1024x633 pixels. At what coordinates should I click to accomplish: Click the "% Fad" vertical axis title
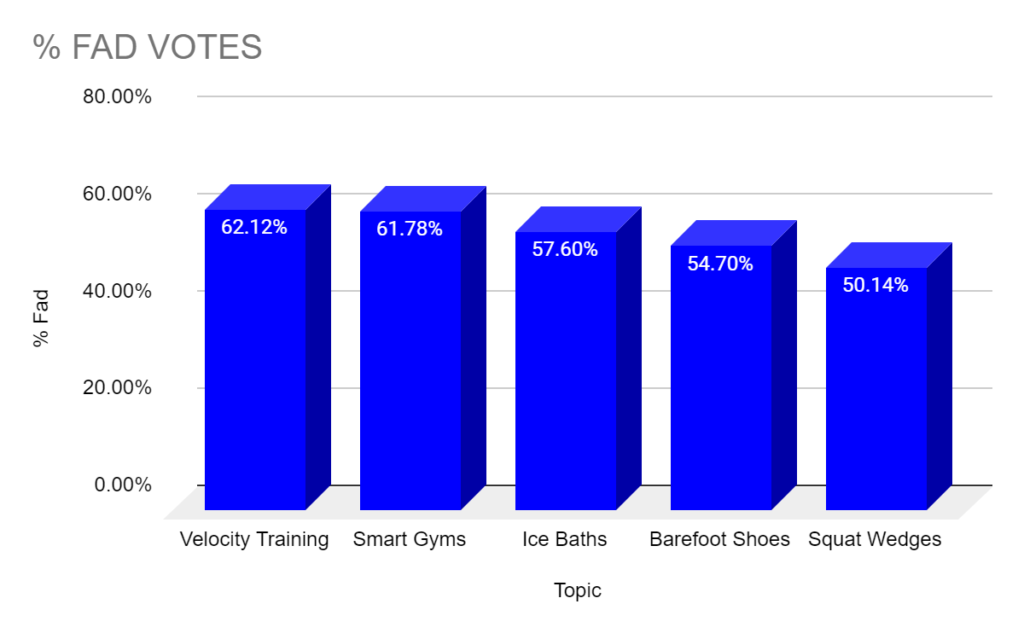click(x=41, y=318)
